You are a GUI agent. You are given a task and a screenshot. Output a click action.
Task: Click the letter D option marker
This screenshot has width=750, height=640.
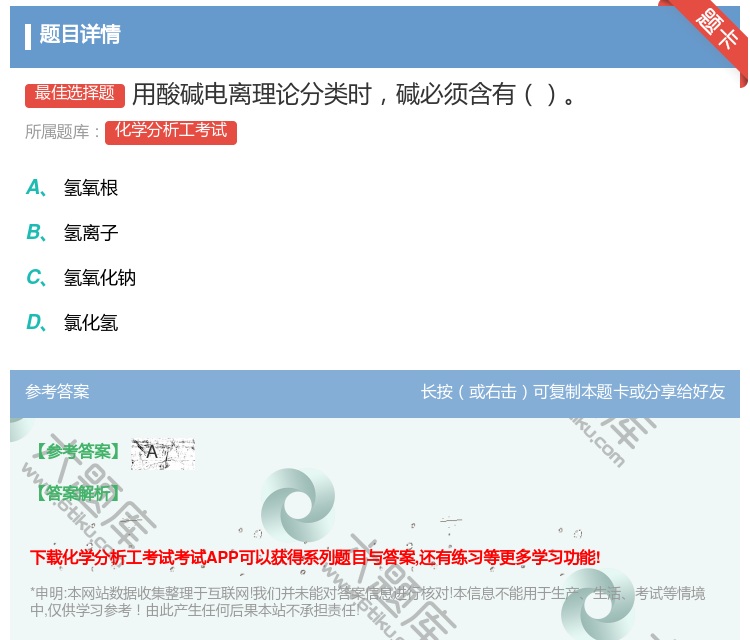[x=36, y=322]
